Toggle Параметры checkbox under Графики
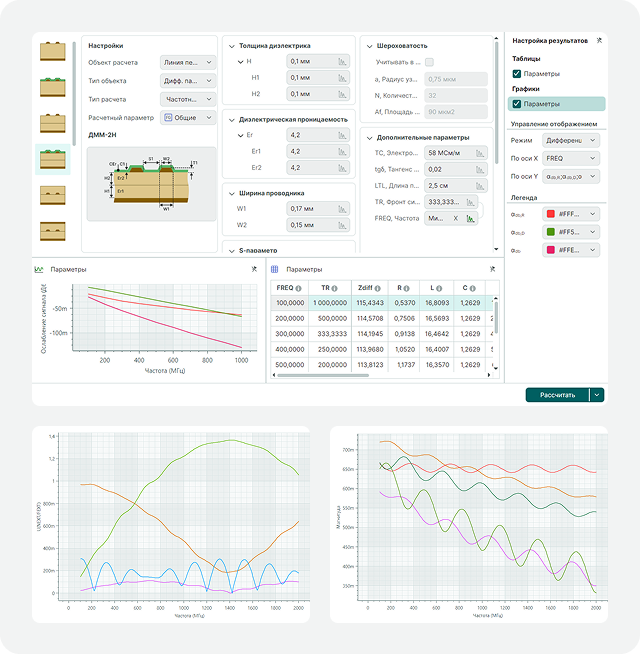This screenshot has height=654, width=640. coord(517,104)
